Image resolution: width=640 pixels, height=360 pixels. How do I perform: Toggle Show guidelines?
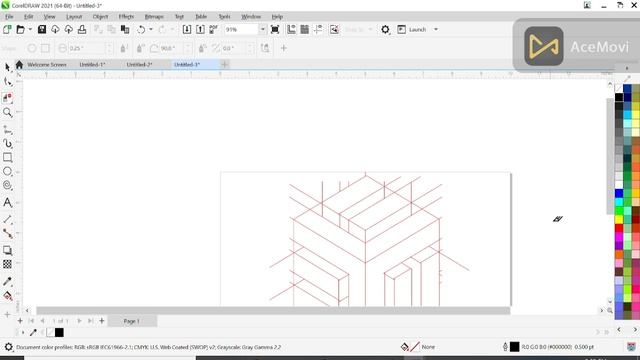point(318,29)
